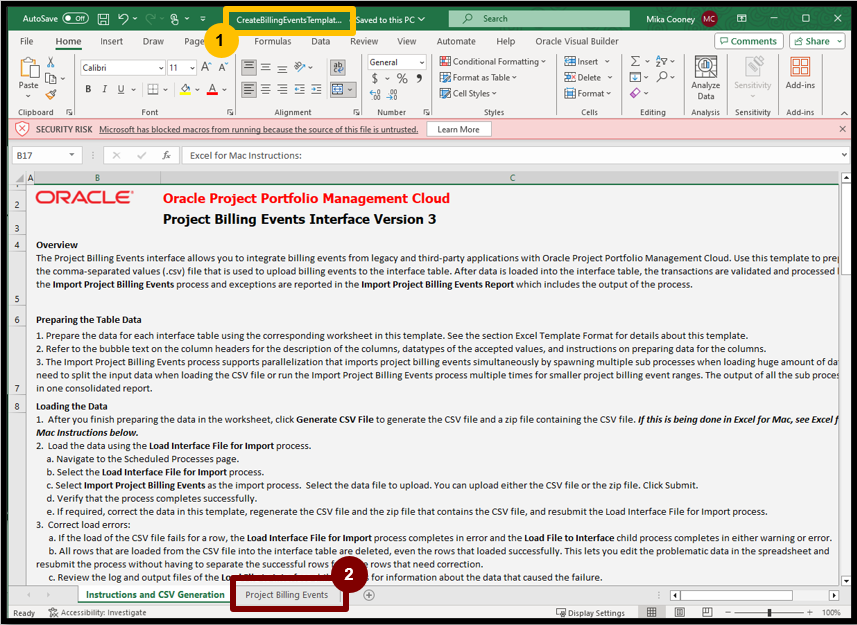857x625 pixels.
Task: Open the blocked macros warning link
Action: click(259, 129)
